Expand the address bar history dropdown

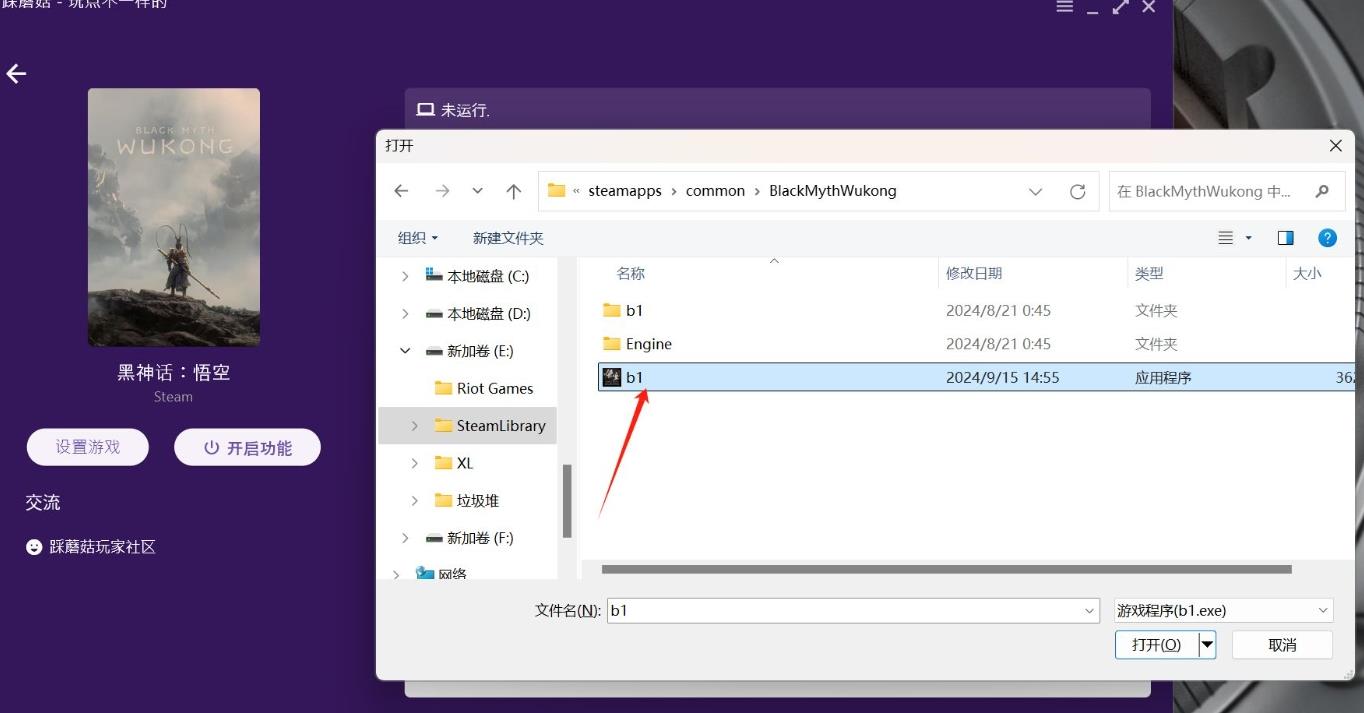click(x=1035, y=191)
